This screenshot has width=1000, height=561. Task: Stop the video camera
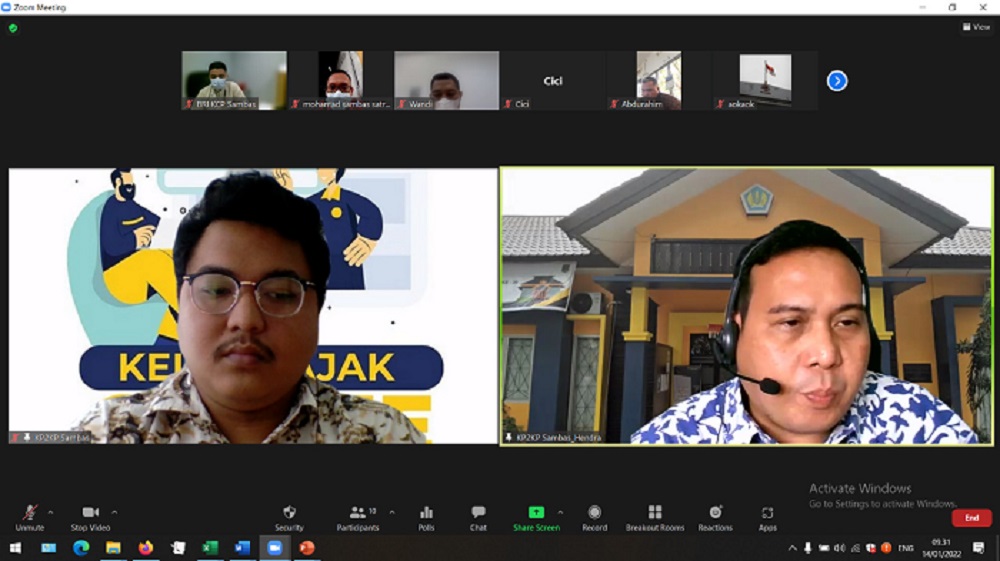tap(90, 517)
